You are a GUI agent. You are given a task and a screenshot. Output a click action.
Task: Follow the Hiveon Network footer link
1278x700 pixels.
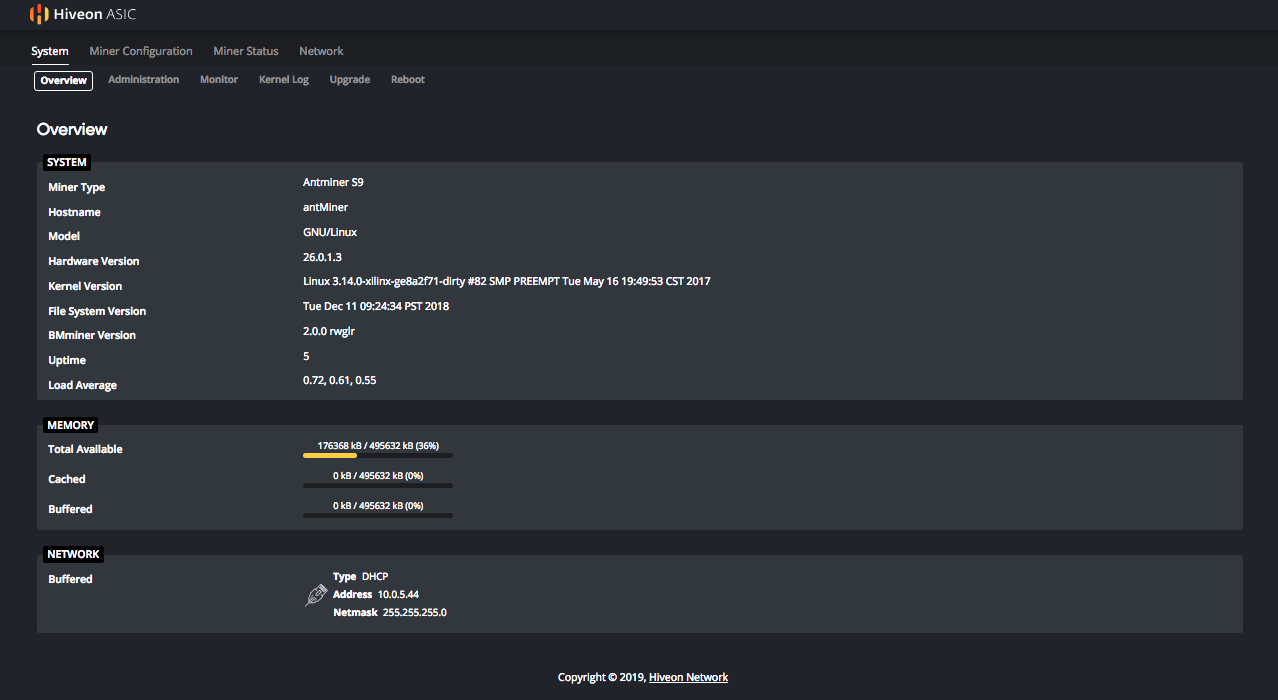tap(688, 678)
